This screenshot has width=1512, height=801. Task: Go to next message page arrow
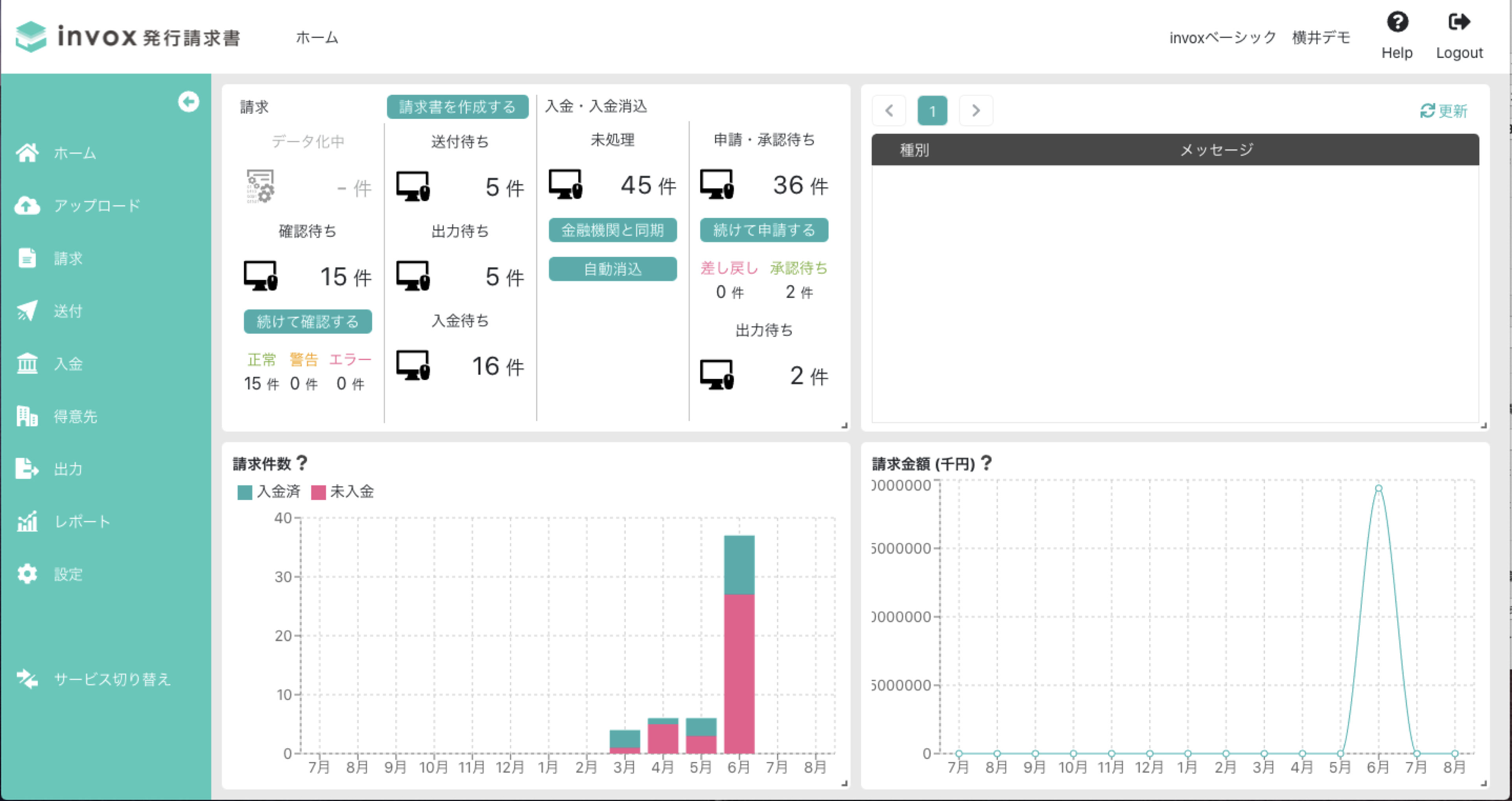coord(975,111)
